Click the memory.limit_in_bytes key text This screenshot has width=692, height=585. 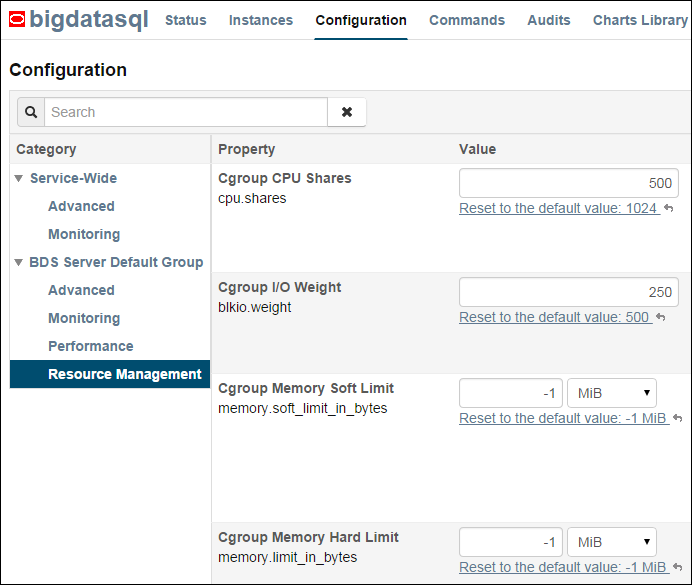tap(287, 558)
